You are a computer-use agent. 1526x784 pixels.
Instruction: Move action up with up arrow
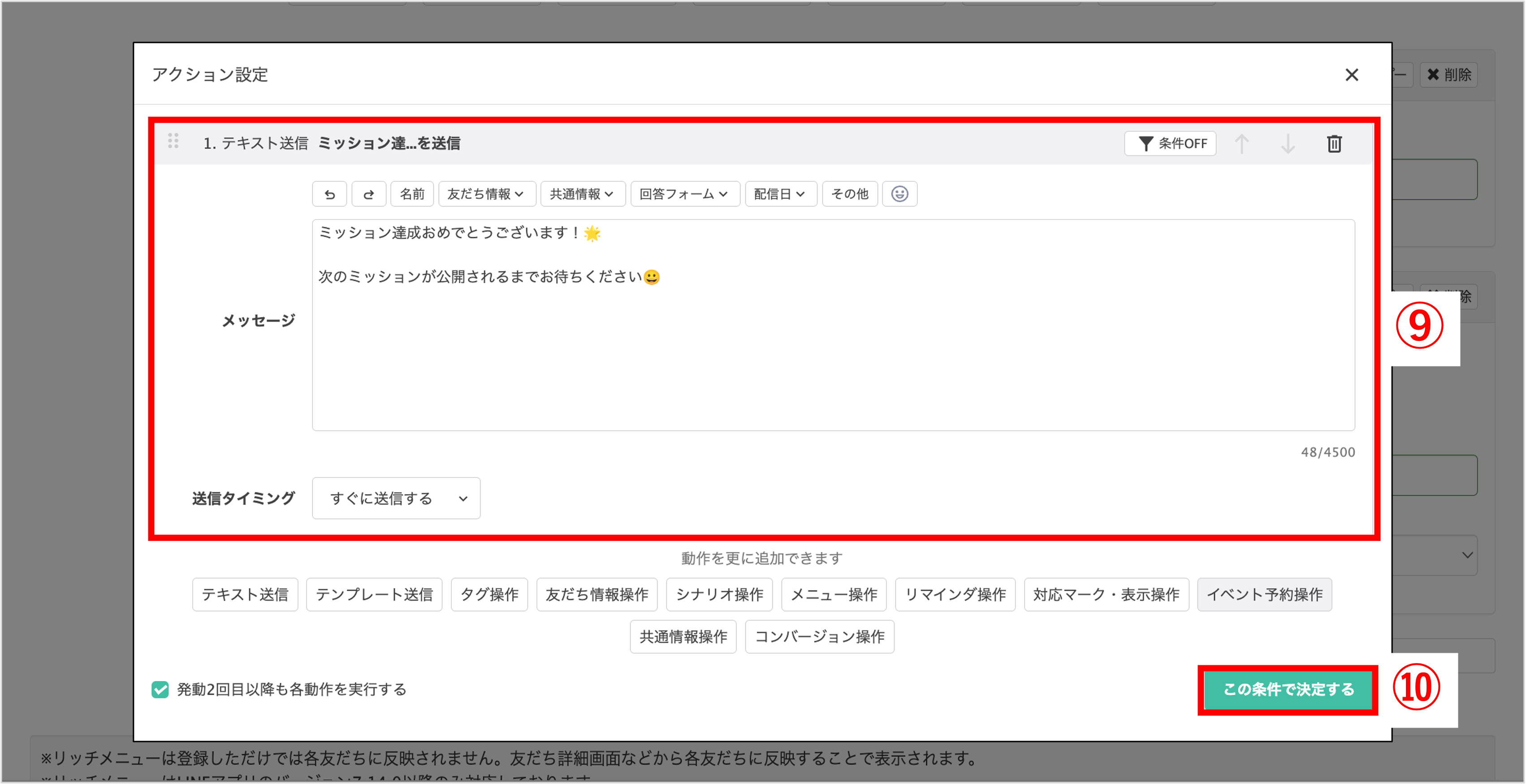click(1242, 144)
